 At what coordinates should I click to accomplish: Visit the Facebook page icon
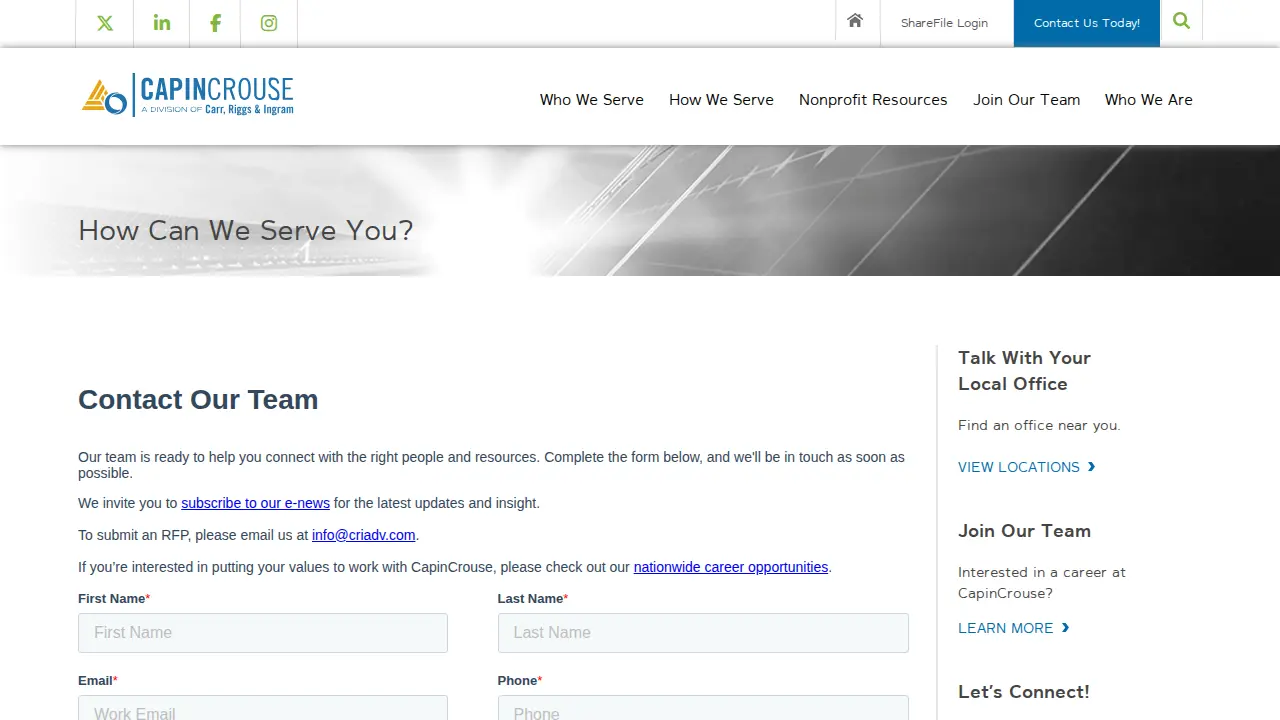point(215,23)
